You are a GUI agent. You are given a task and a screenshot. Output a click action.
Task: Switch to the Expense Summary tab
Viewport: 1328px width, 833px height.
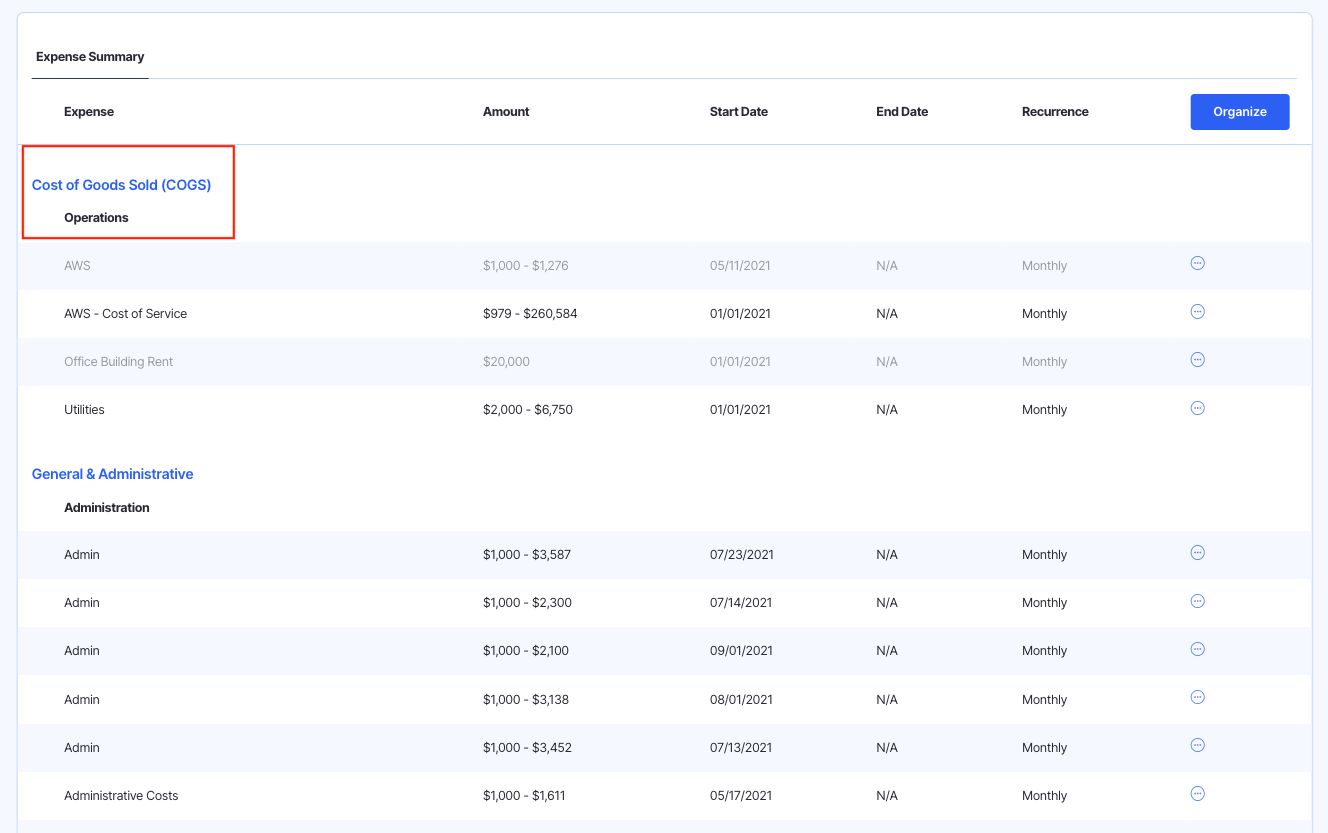(x=90, y=57)
